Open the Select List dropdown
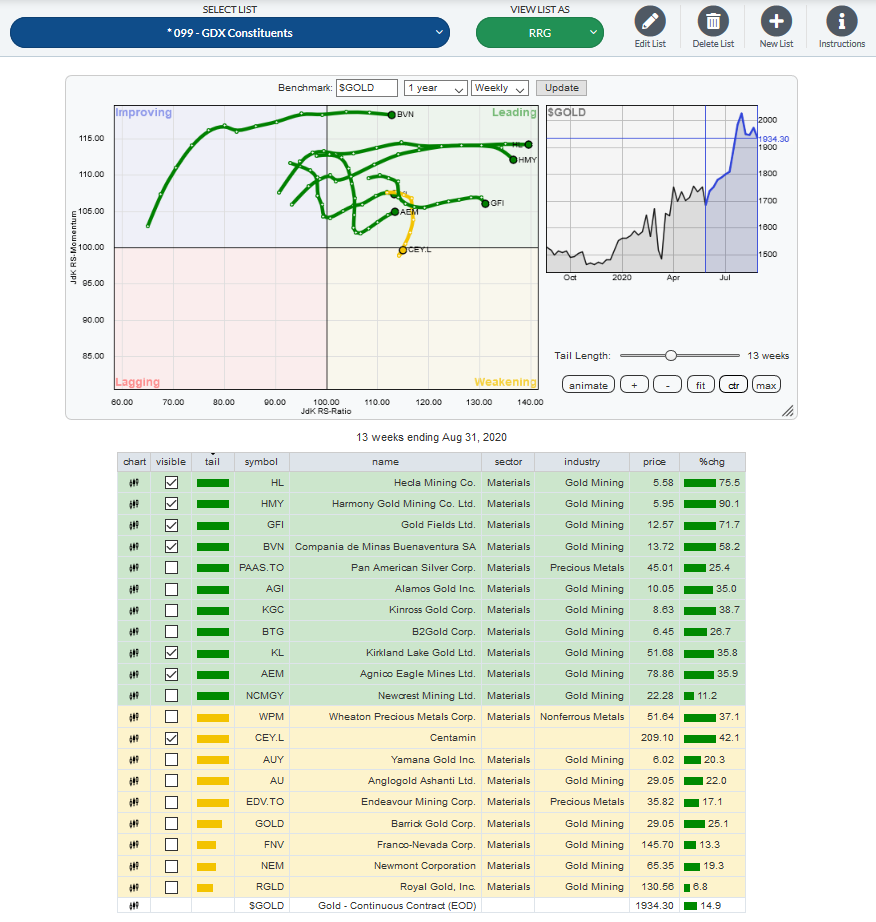Image resolution: width=876 pixels, height=922 pixels. 230,33
